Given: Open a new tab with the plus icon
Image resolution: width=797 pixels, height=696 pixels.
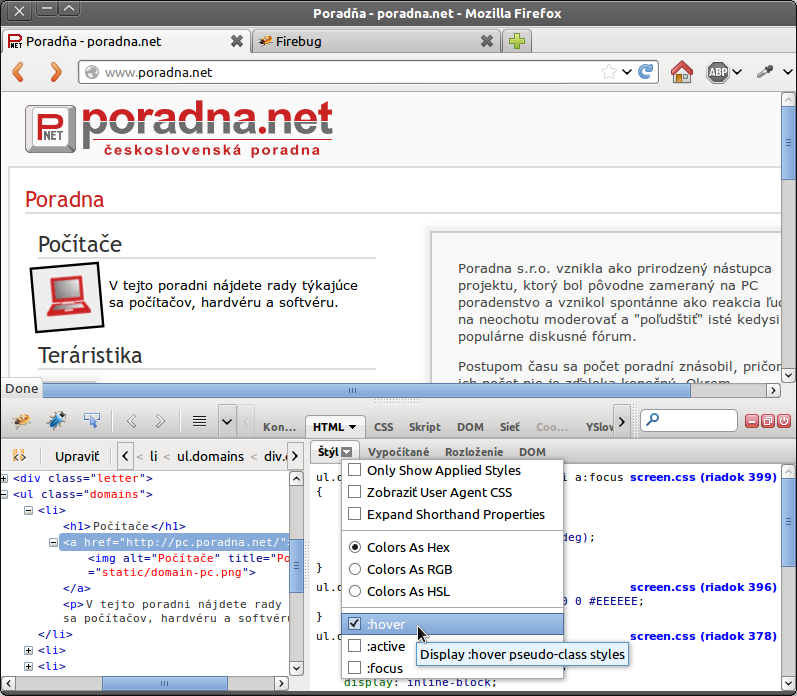Looking at the screenshot, I should click(x=517, y=41).
